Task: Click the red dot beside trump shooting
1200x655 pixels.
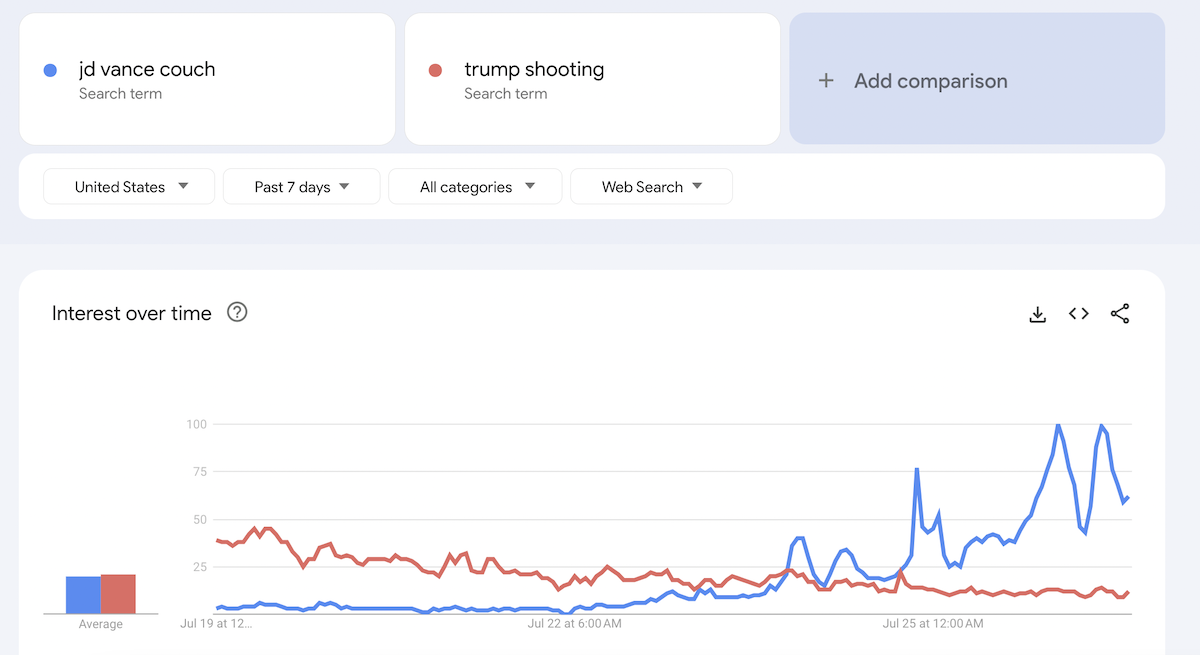Action: pyautogui.click(x=435, y=70)
